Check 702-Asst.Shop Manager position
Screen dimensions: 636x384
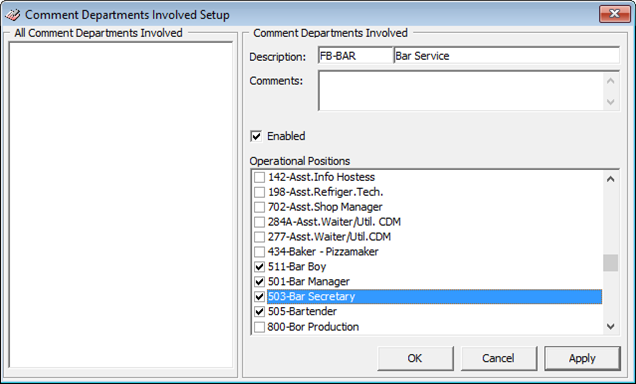pyautogui.click(x=259, y=207)
